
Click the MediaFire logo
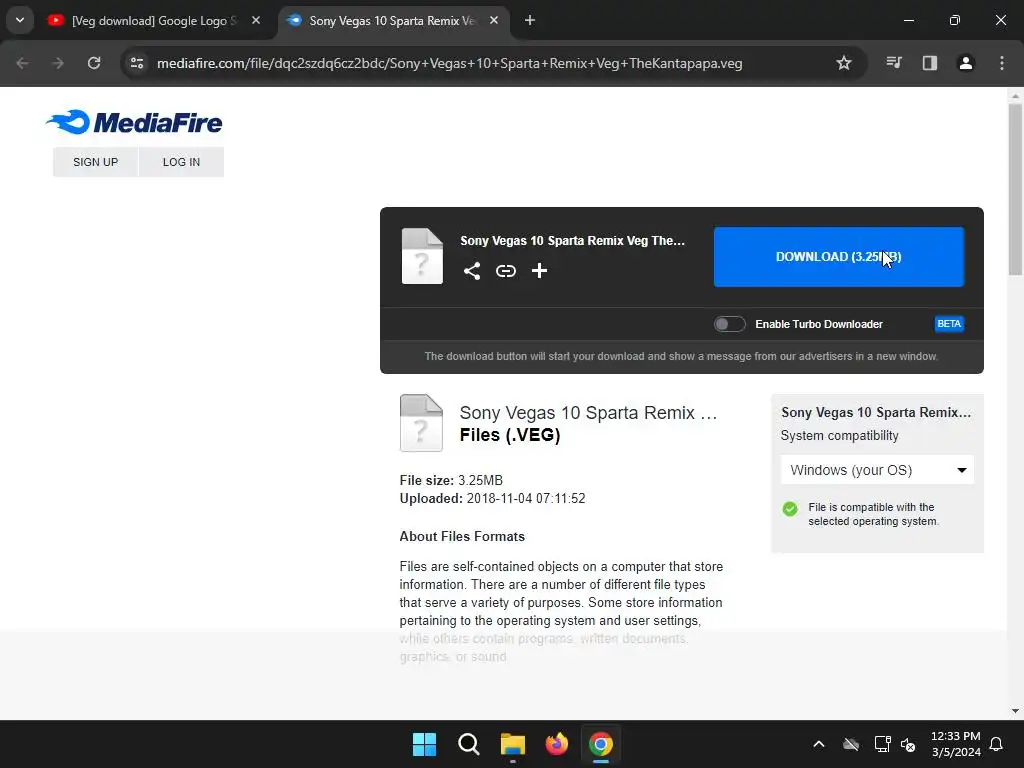coord(135,122)
